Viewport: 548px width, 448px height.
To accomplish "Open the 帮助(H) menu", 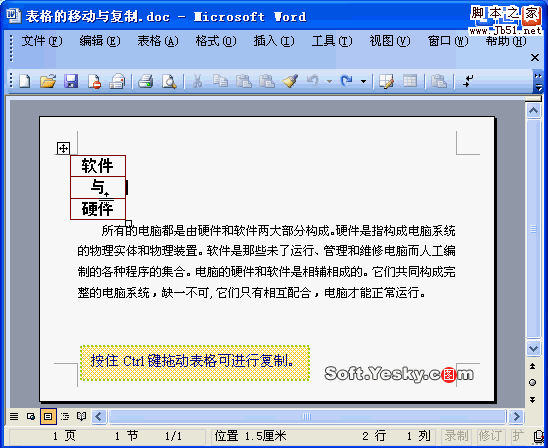I will coord(506,41).
